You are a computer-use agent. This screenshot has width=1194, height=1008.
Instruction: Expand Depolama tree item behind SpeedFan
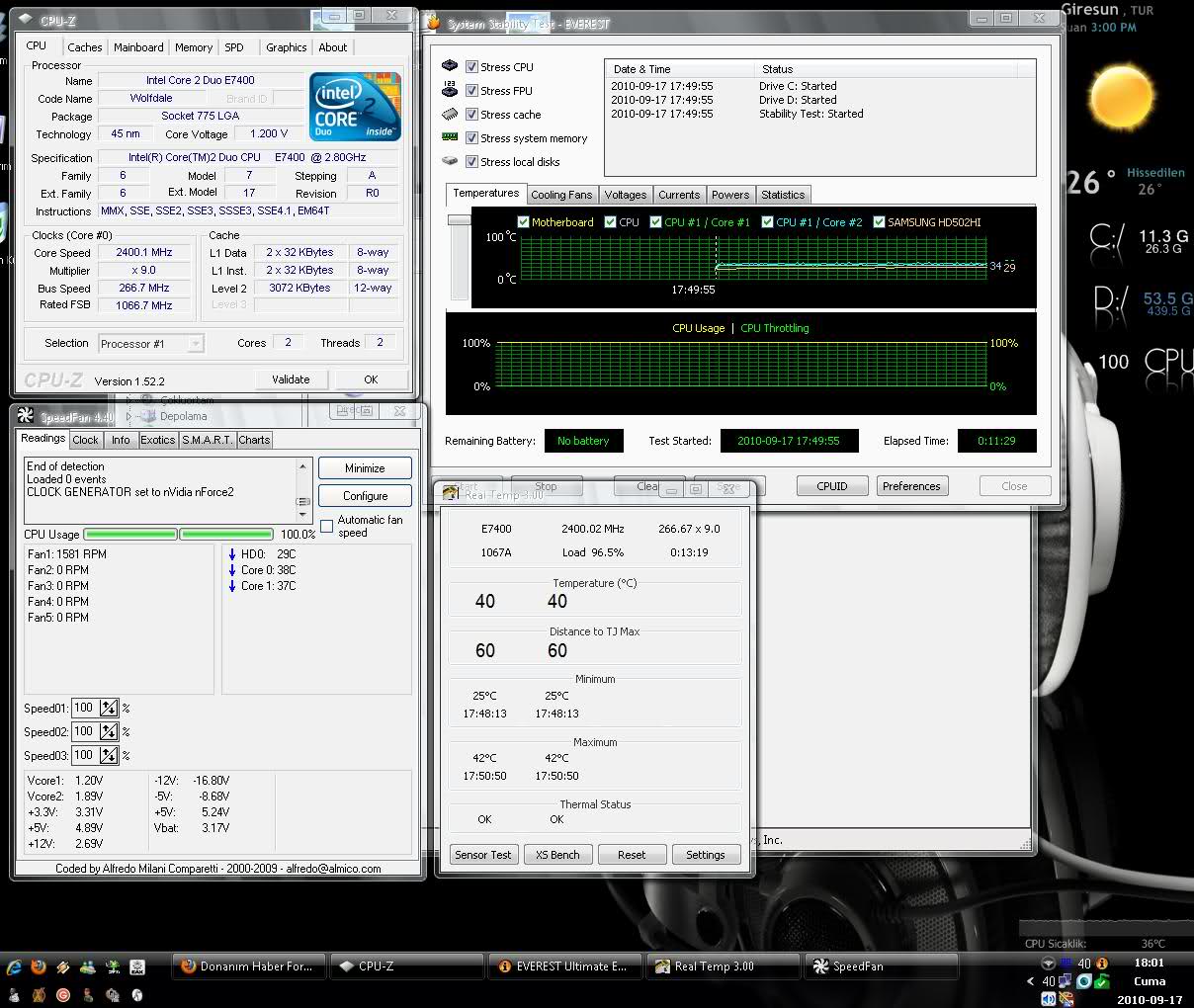click(129, 416)
